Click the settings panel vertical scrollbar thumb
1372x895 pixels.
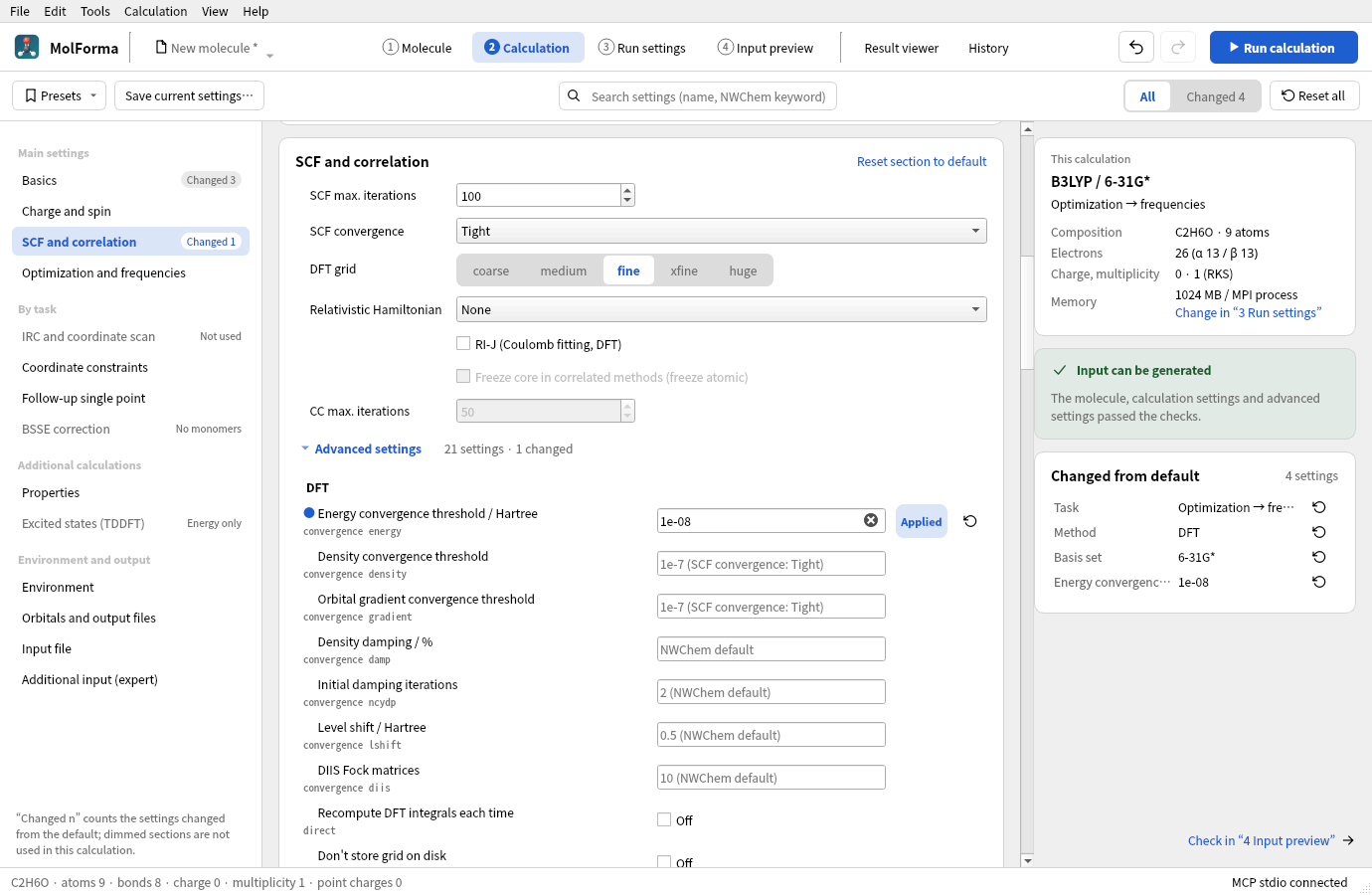1027,313
